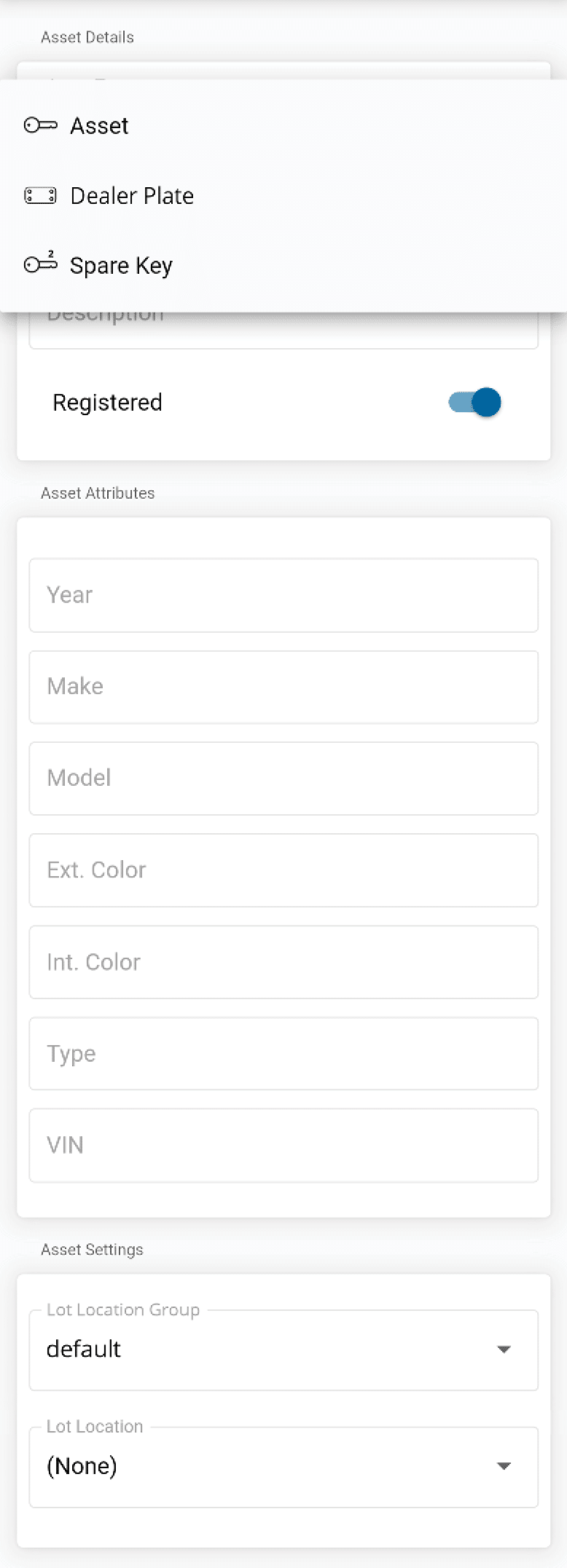
Task: Select the Dealer Plate option
Action: coord(132,195)
